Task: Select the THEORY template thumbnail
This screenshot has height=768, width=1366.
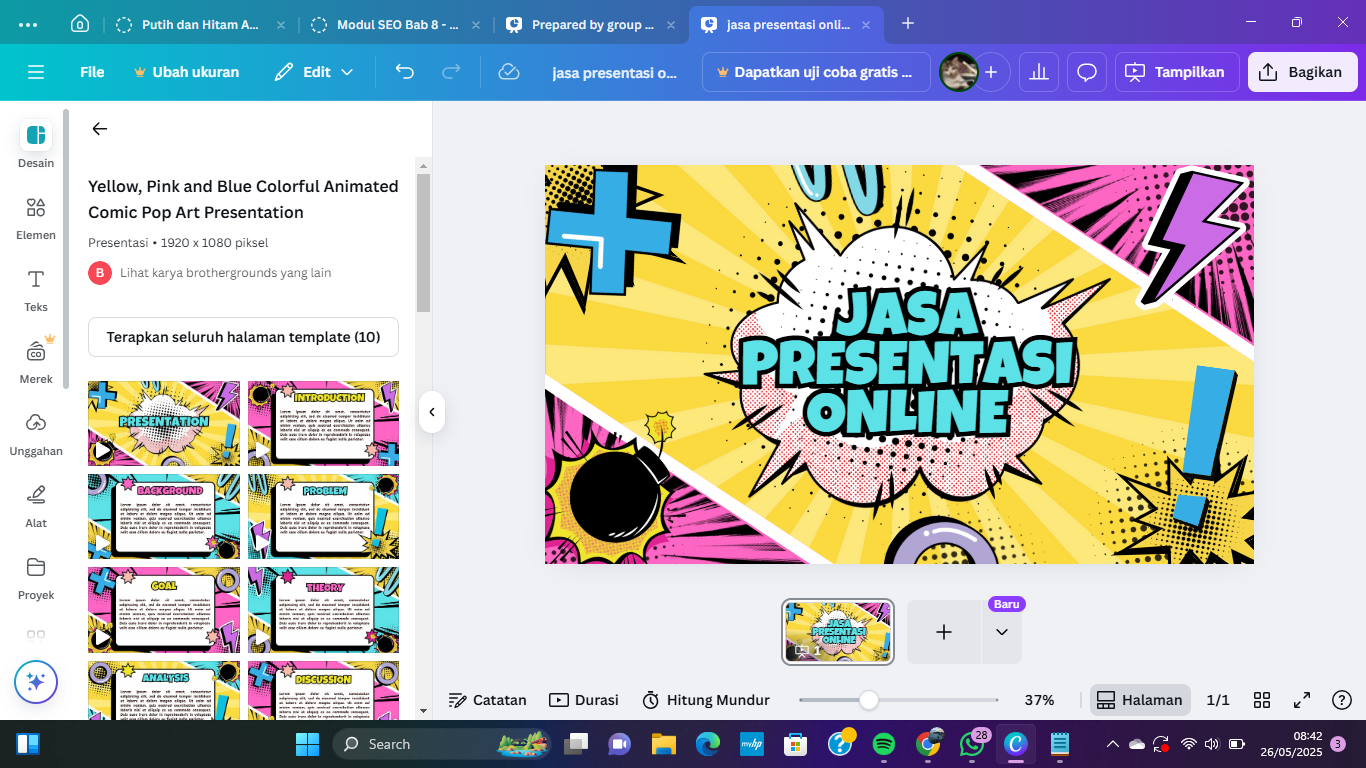Action: click(x=323, y=609)
